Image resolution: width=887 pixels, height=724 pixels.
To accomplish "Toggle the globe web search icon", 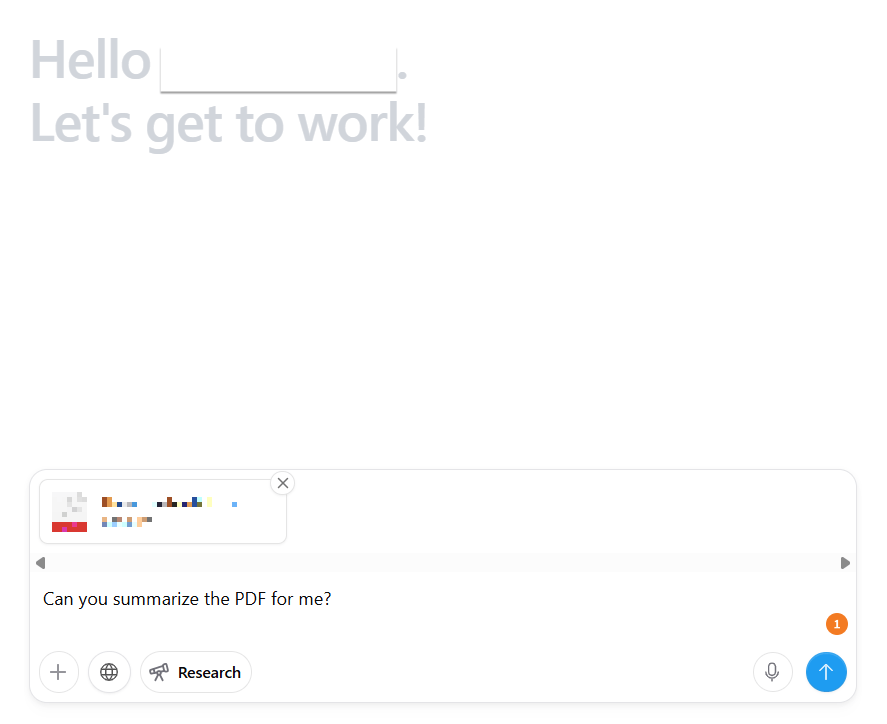I will [109, 672].
